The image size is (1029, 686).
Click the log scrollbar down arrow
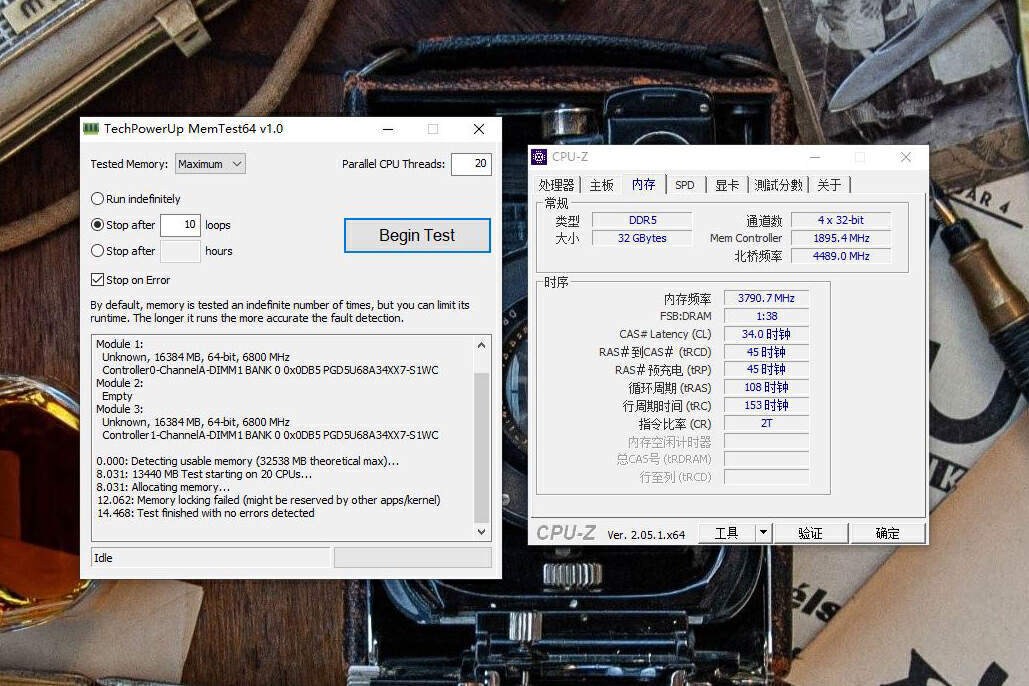[482, 532]
